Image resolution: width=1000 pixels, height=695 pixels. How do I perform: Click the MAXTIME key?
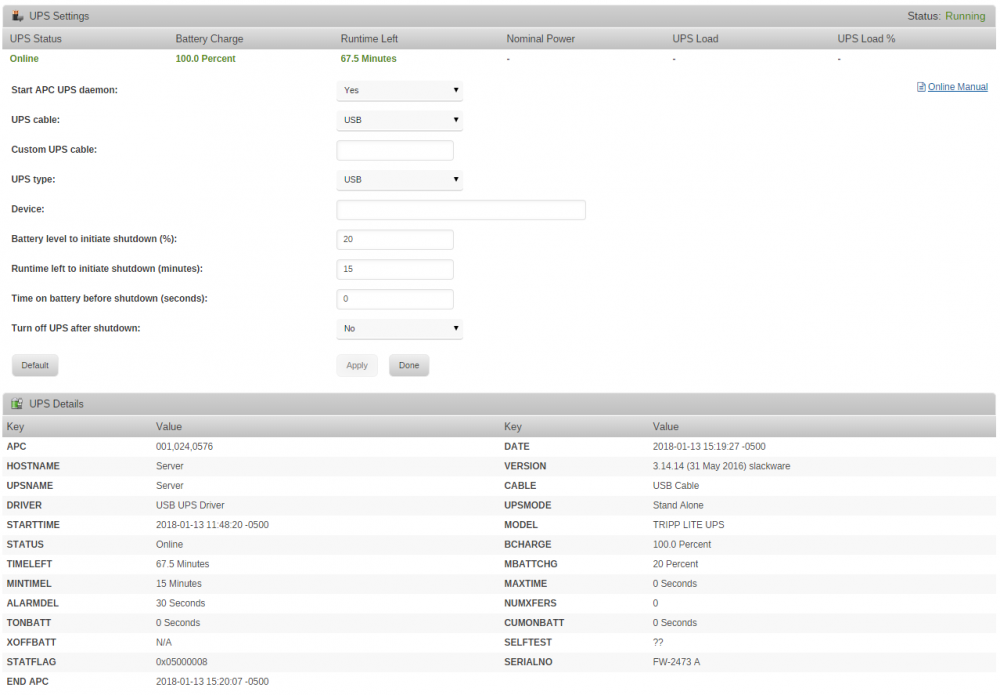click(x=526, y=583)
